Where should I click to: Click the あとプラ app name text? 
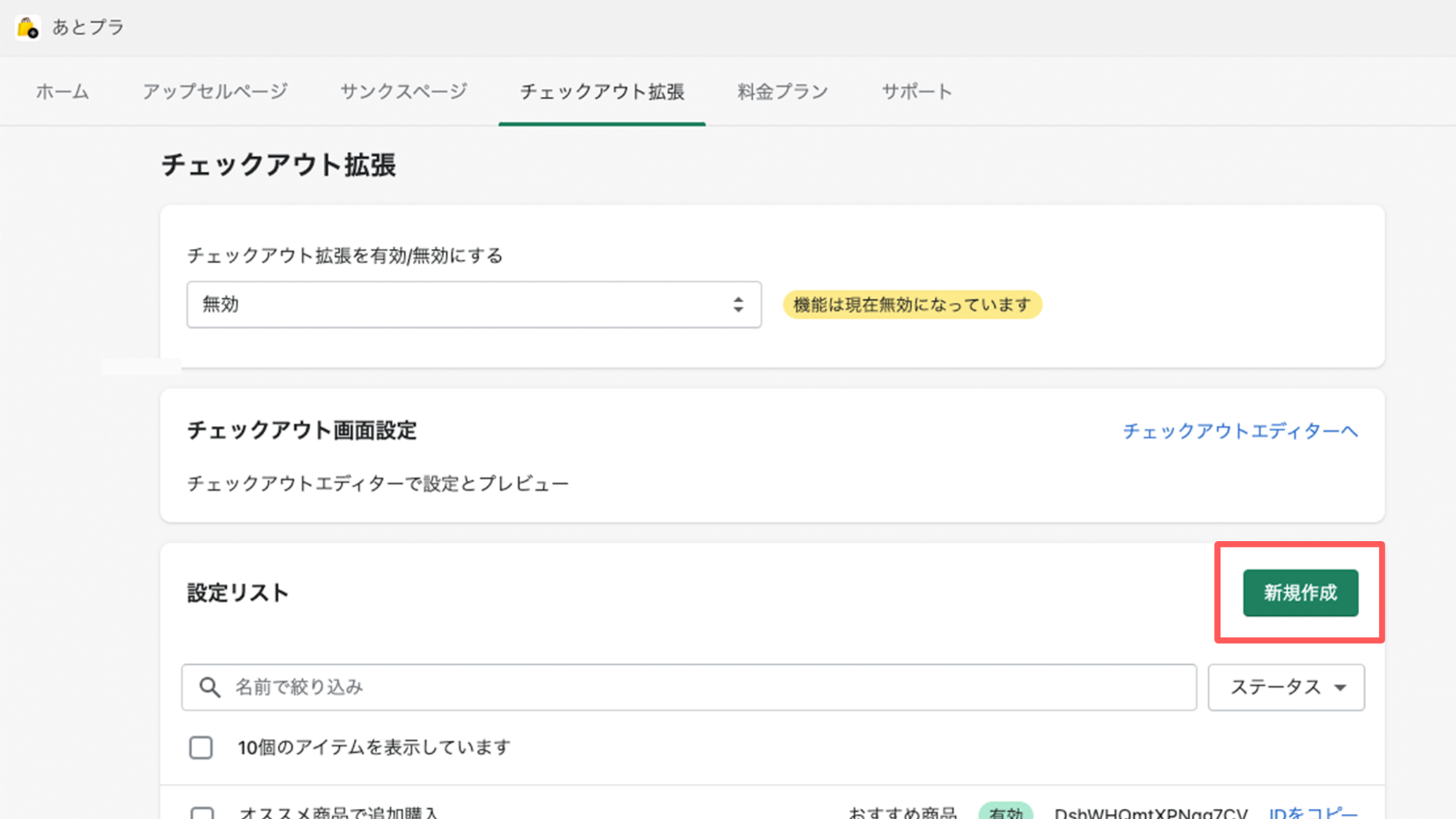click(88, 28)
